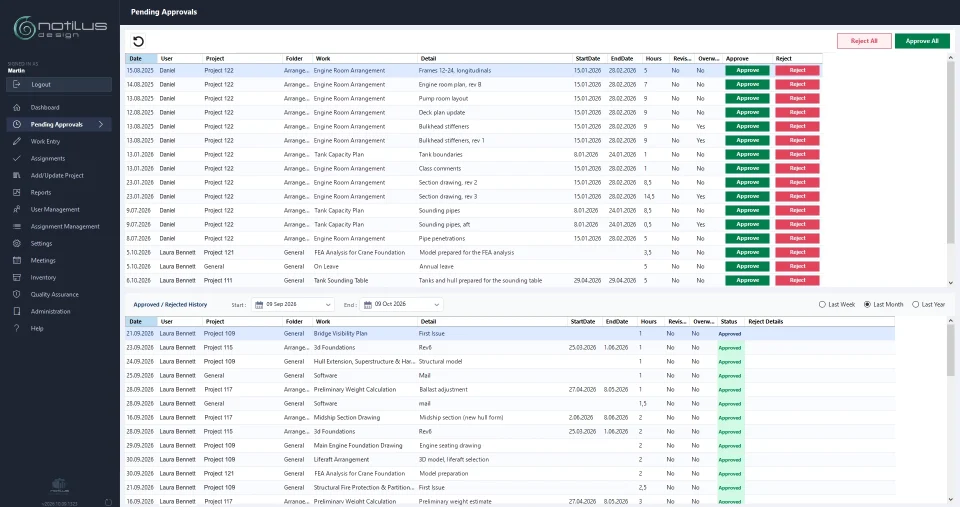Click the Meetings calendar icon
Screen dimensions: 960x507
click(17, 260)
